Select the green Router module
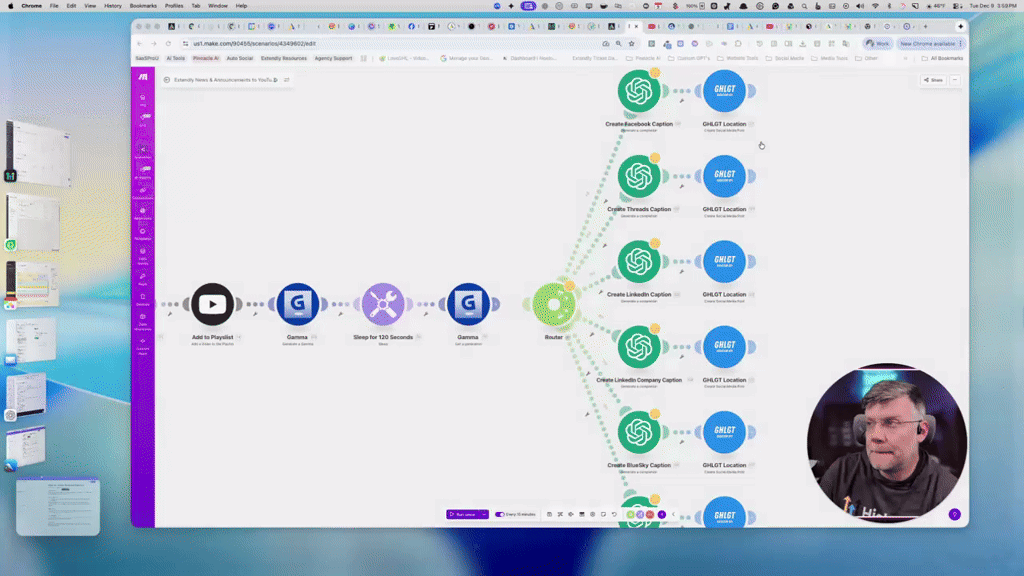 553,305
